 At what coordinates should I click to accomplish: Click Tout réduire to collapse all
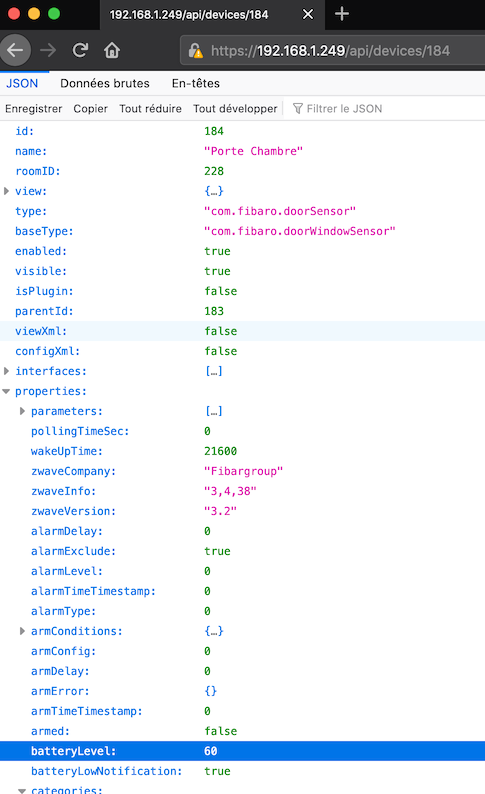coord(150,108)
